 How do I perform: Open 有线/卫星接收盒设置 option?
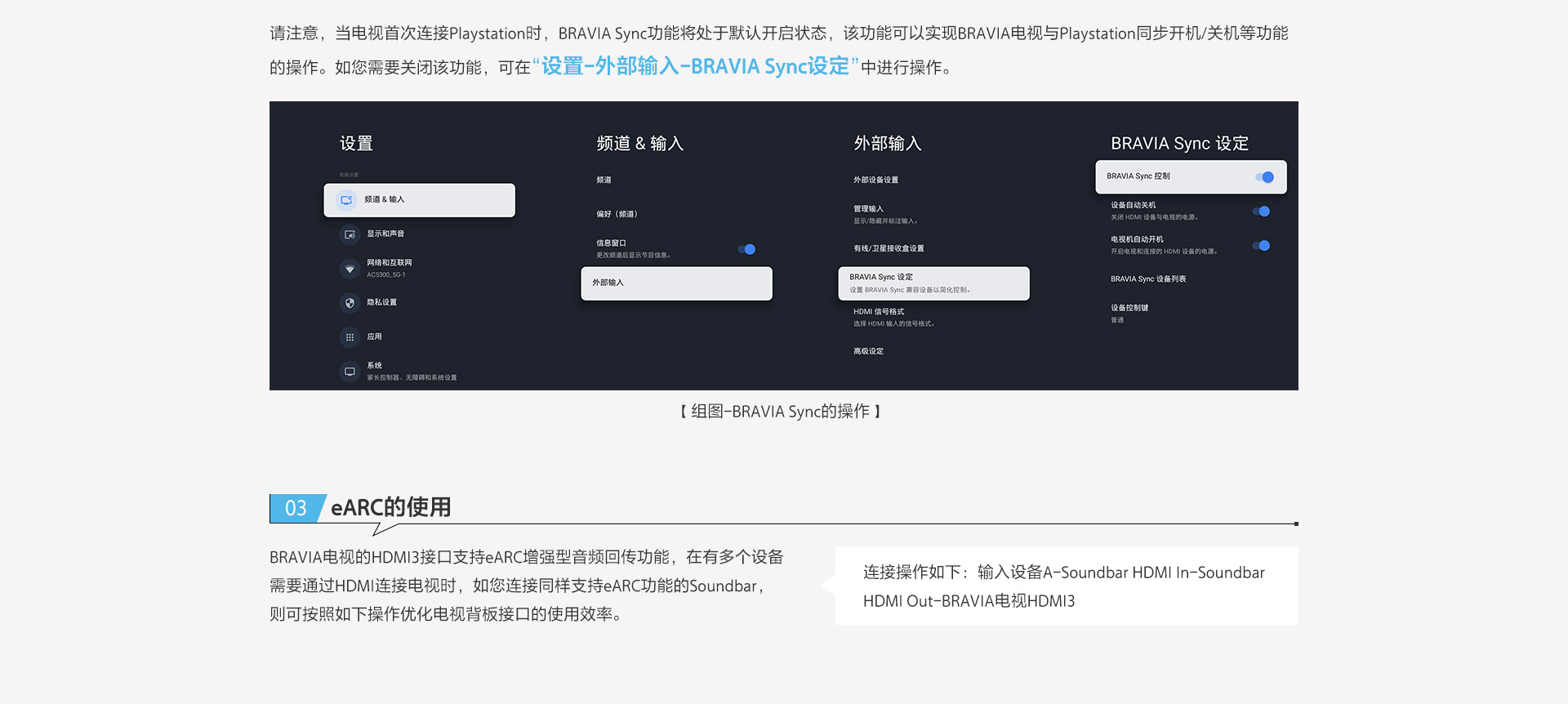point(889,249)
